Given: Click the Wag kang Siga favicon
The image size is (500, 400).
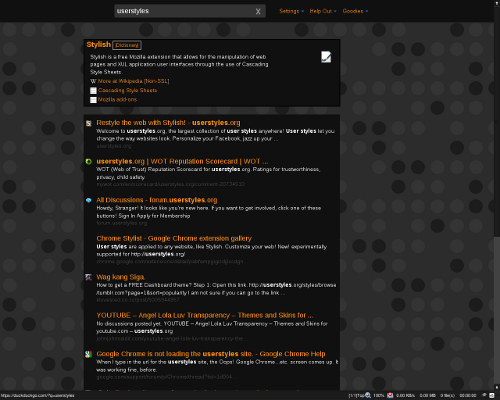Looking at the screenshot, I should [x=89, y=277].
